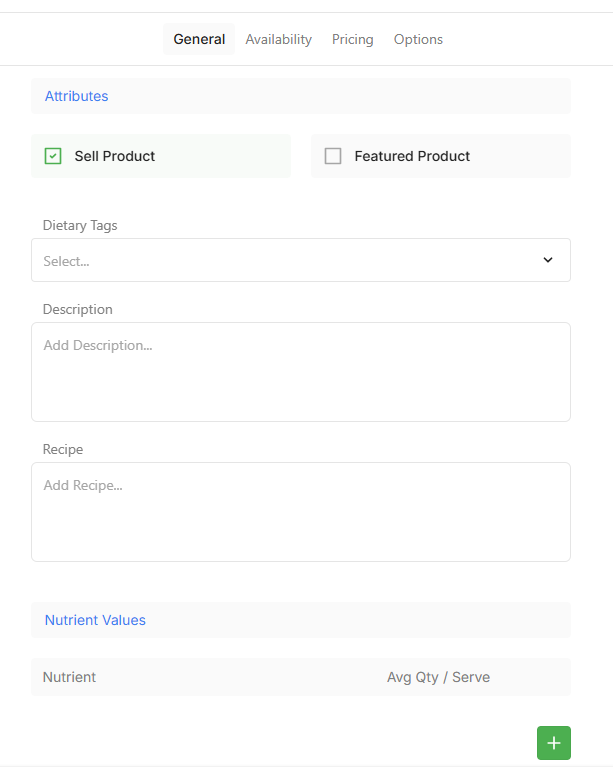Go to the Pricing tab
The height and width of the screenshot is (767, 613).
(352, 39)
